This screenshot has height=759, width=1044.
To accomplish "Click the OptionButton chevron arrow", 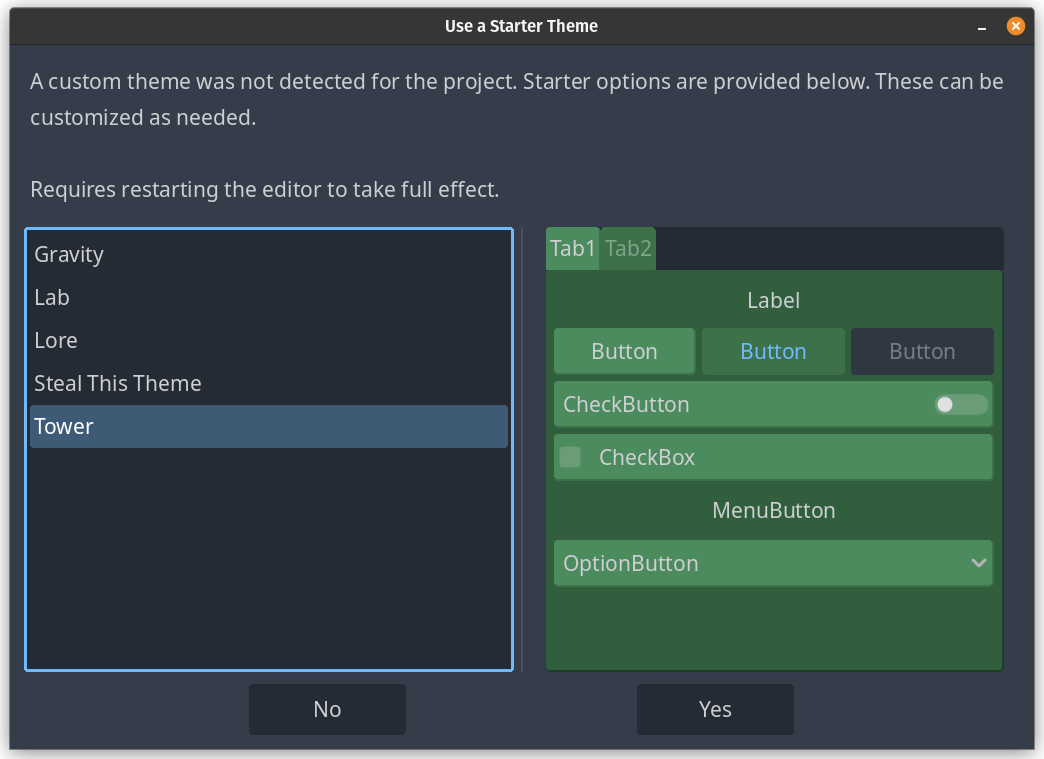I will click(979, 564).
